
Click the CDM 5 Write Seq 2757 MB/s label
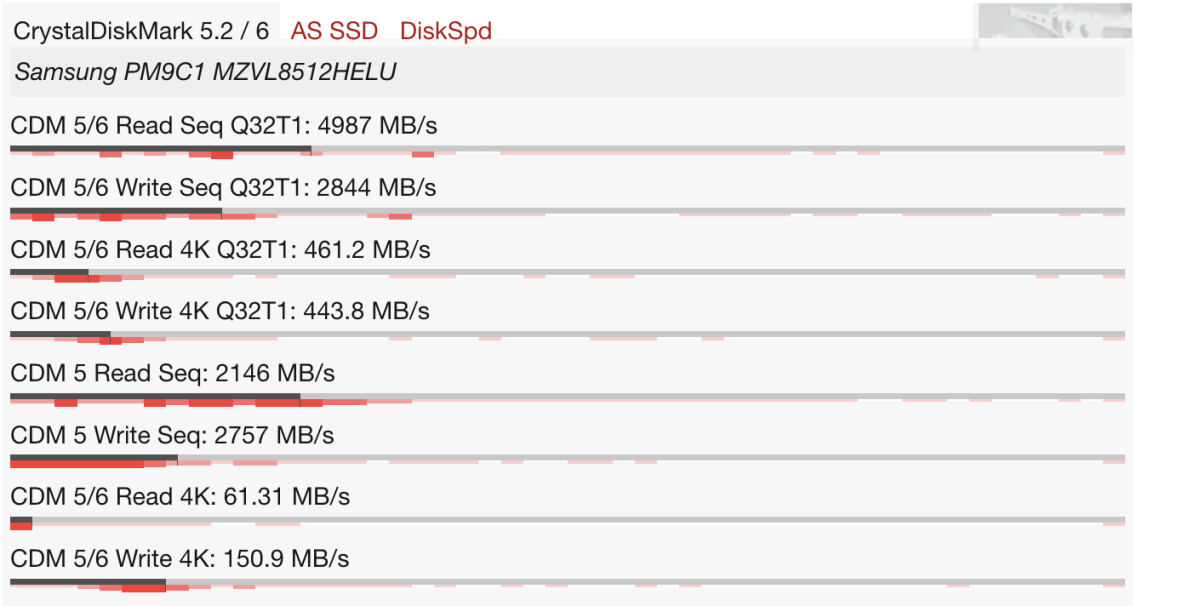pyautogui.click(x=173, y=436)
